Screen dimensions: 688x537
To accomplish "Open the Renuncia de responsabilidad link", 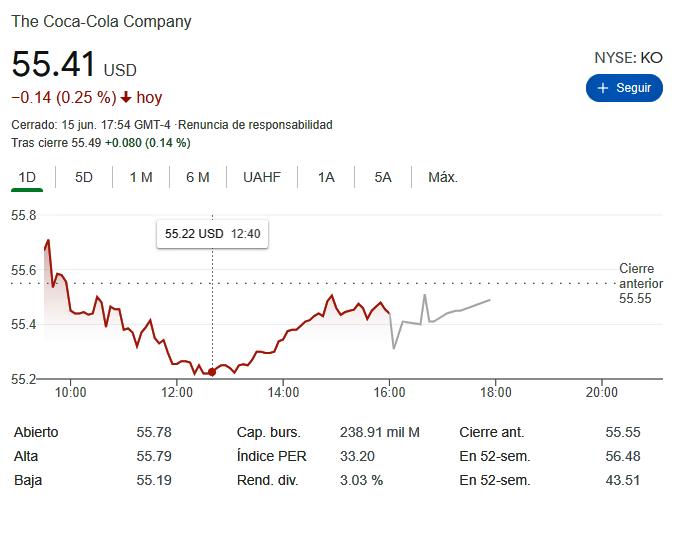I will (x=255, y=125).
